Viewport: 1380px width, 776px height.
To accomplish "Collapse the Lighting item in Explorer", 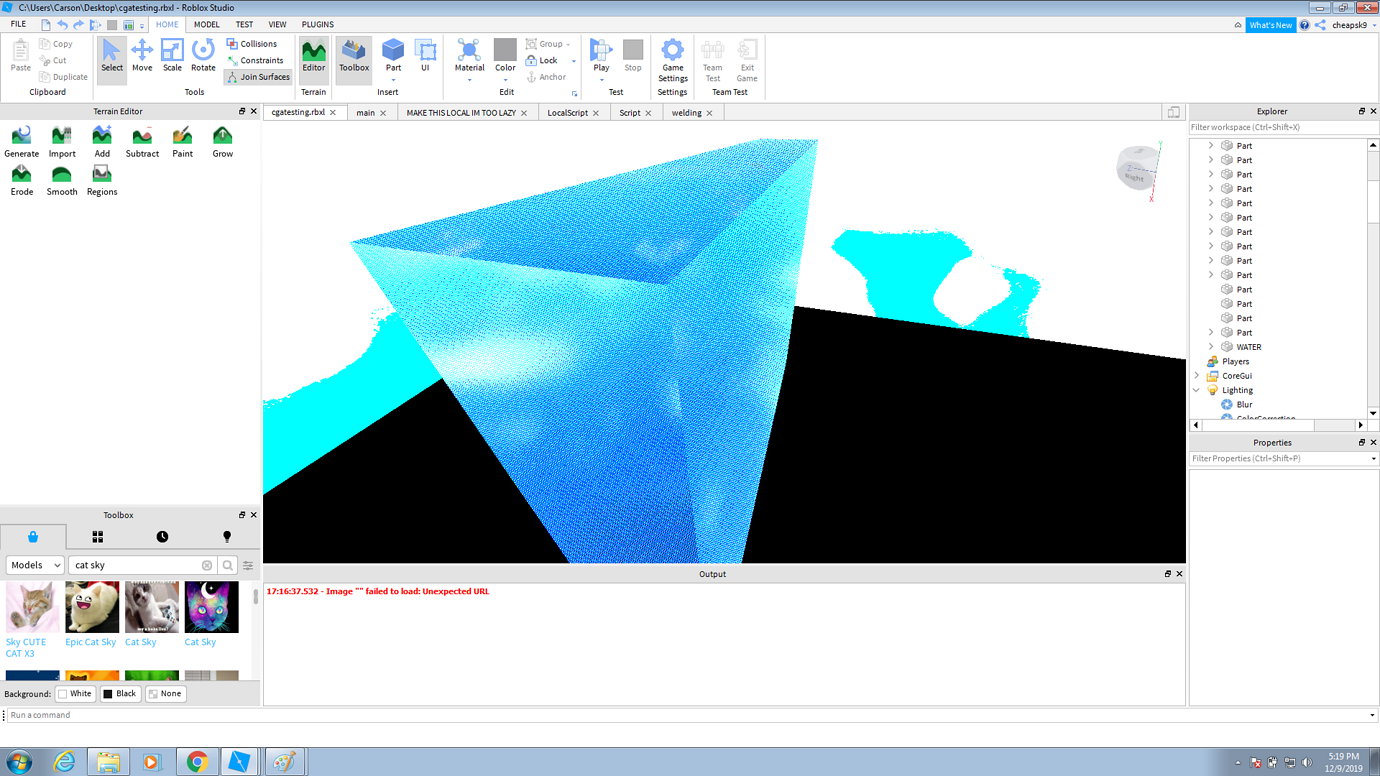I will (x=1196, y=390).
